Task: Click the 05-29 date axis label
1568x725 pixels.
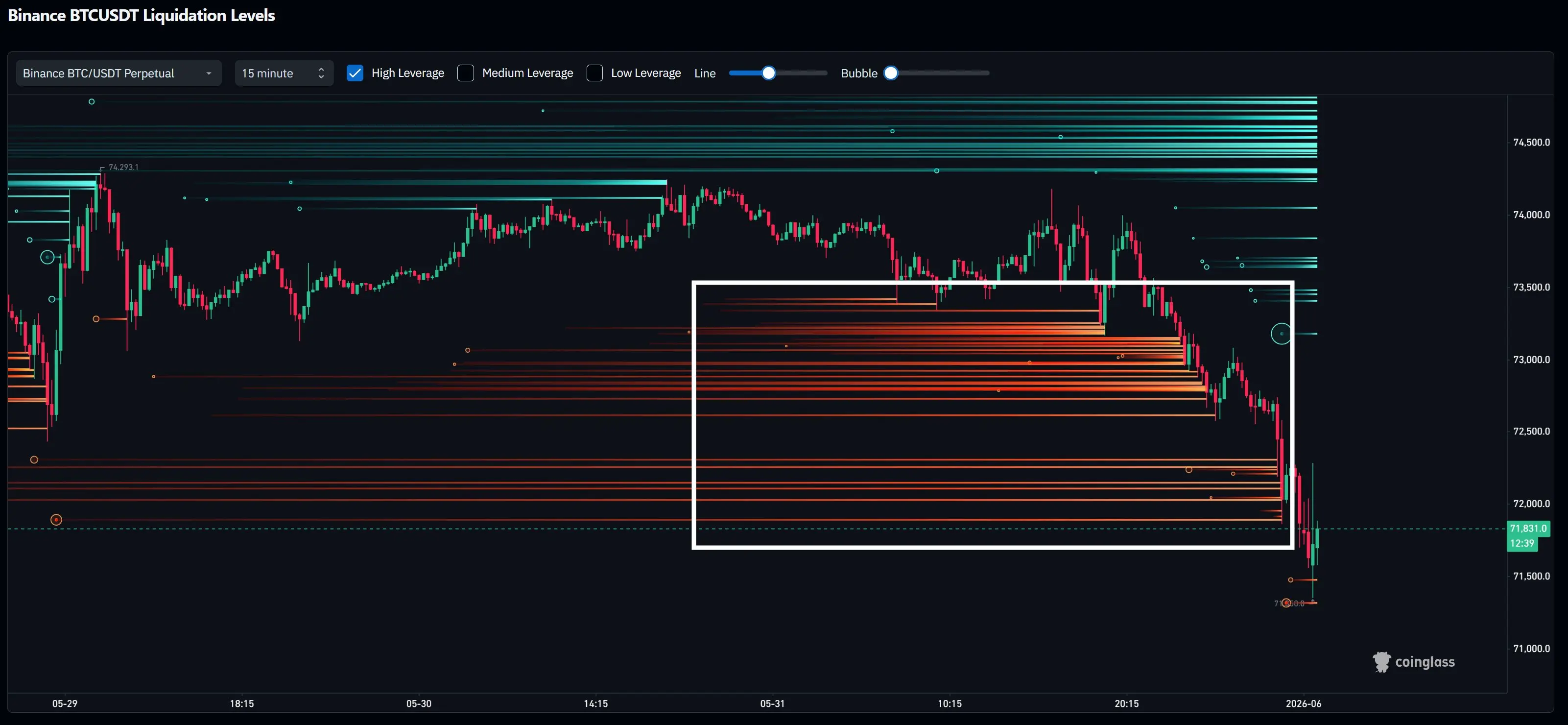Action: point(65,704)
